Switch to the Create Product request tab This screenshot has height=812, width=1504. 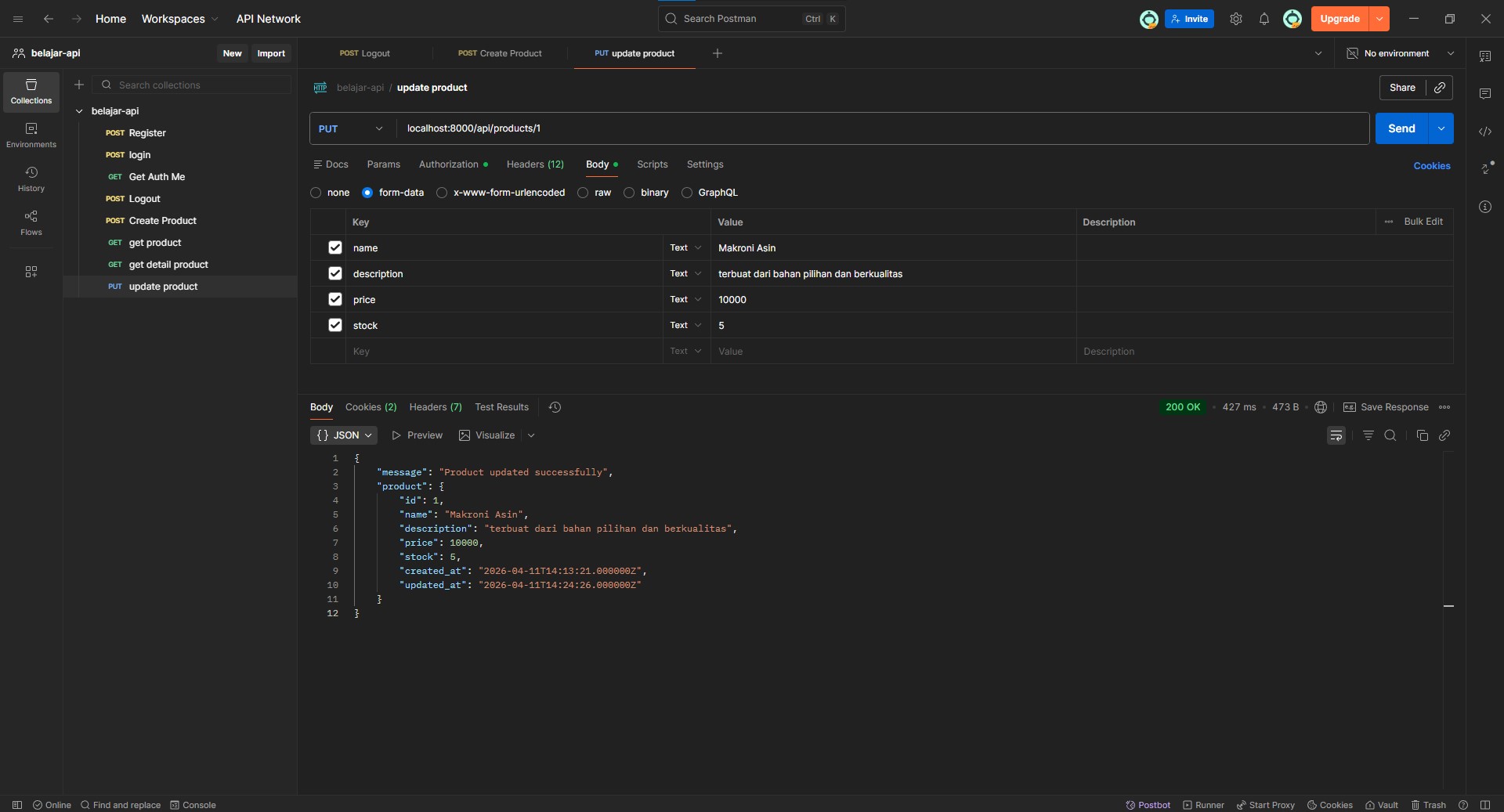[500, 53]
